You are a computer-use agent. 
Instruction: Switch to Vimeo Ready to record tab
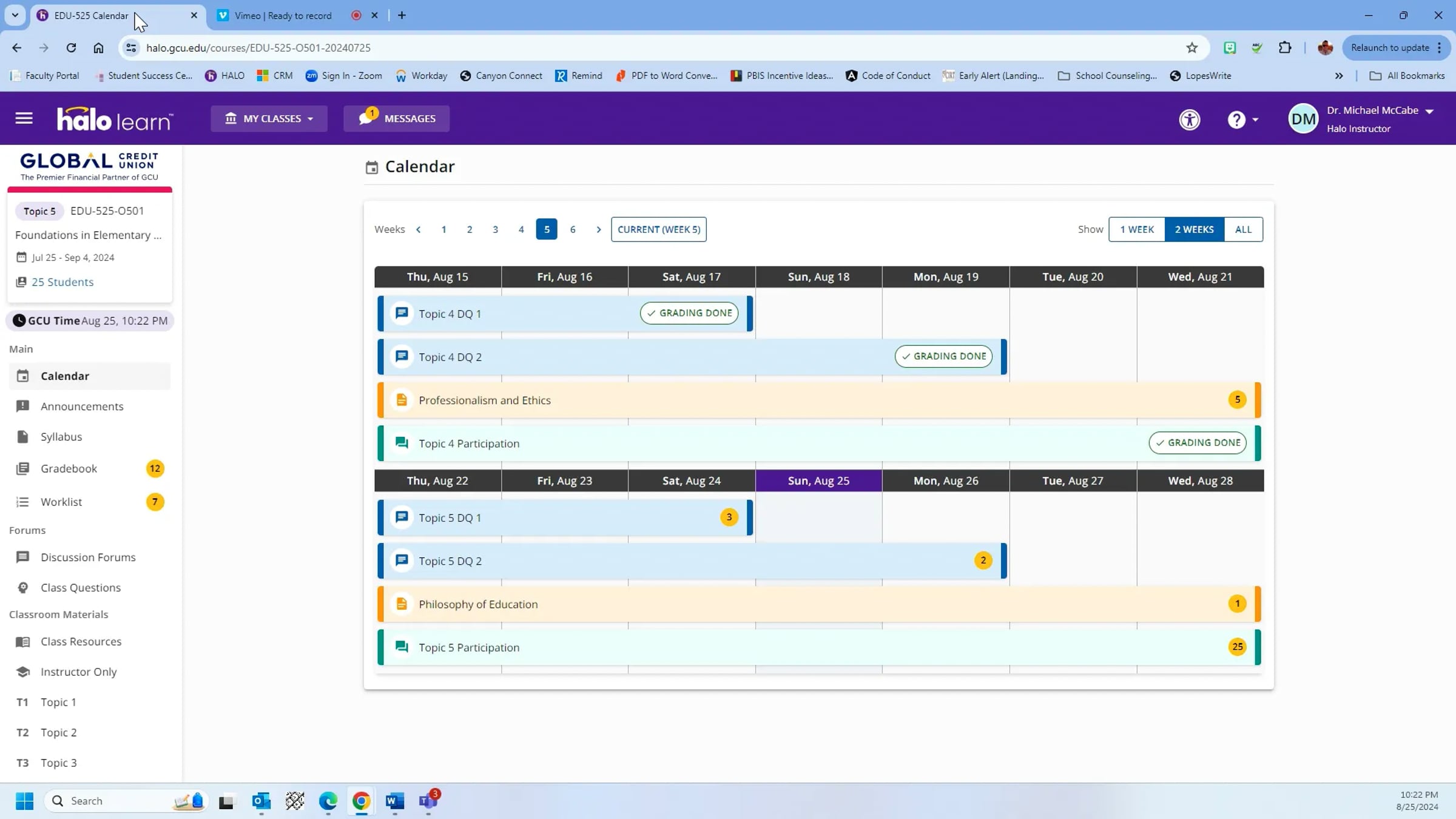pos(283,16)
